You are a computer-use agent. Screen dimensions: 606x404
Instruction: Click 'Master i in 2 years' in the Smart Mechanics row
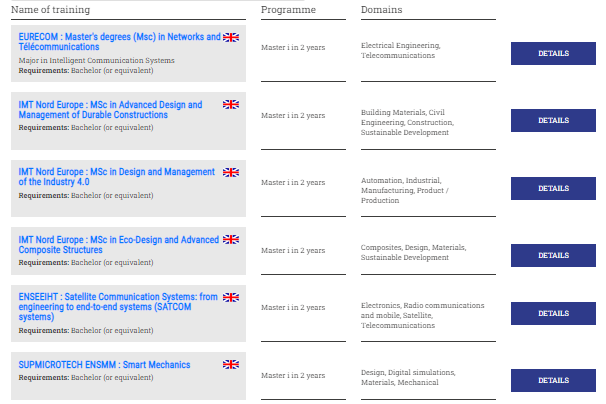tap(293, 375)
